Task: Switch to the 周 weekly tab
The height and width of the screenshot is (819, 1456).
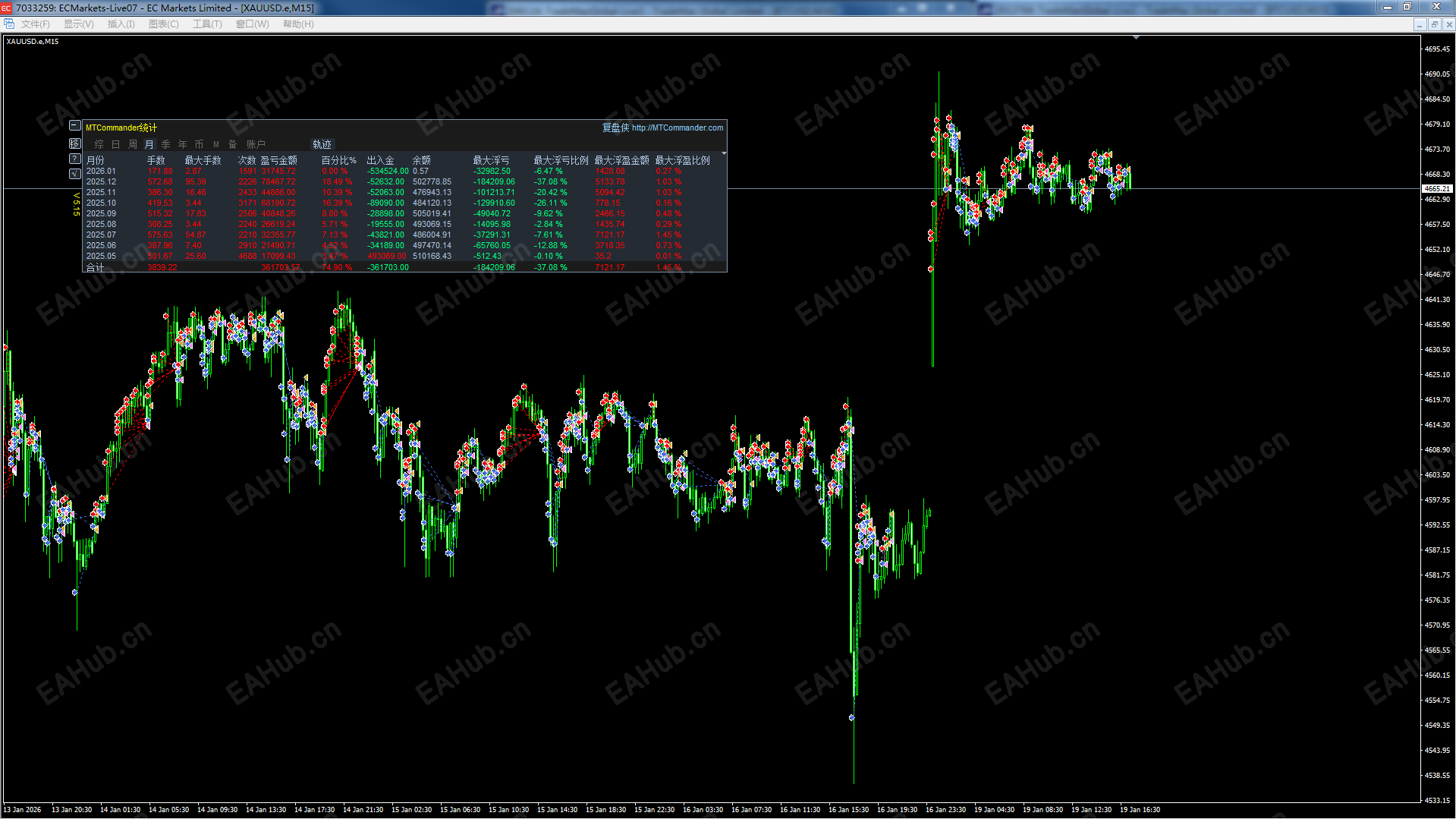Action: point(133,144)
